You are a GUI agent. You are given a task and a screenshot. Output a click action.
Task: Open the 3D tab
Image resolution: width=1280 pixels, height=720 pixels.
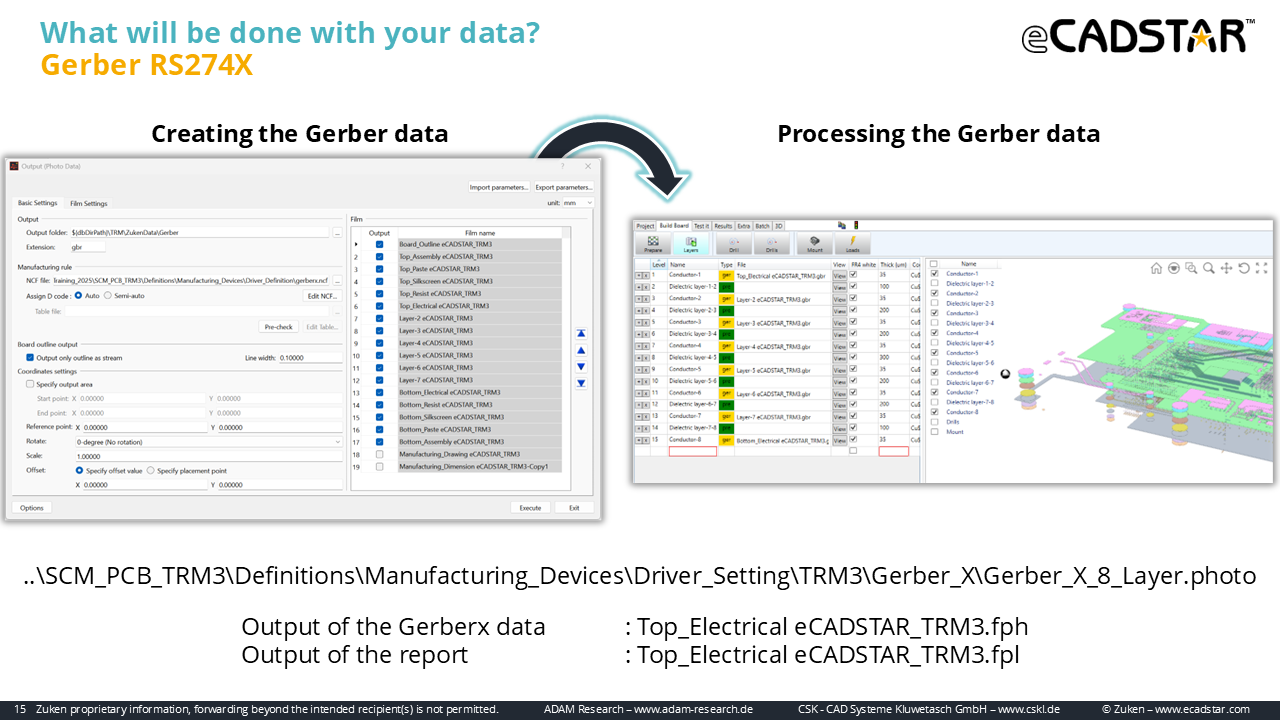tap(779, 226)
